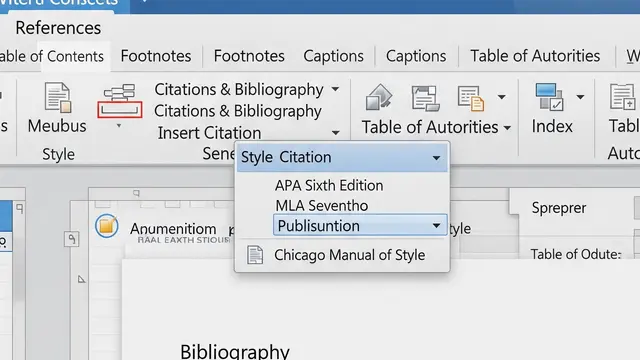Click the Mark Citation icon above Table of Autorities
This screenshot has height=360, width=640.
click(379, 97)
